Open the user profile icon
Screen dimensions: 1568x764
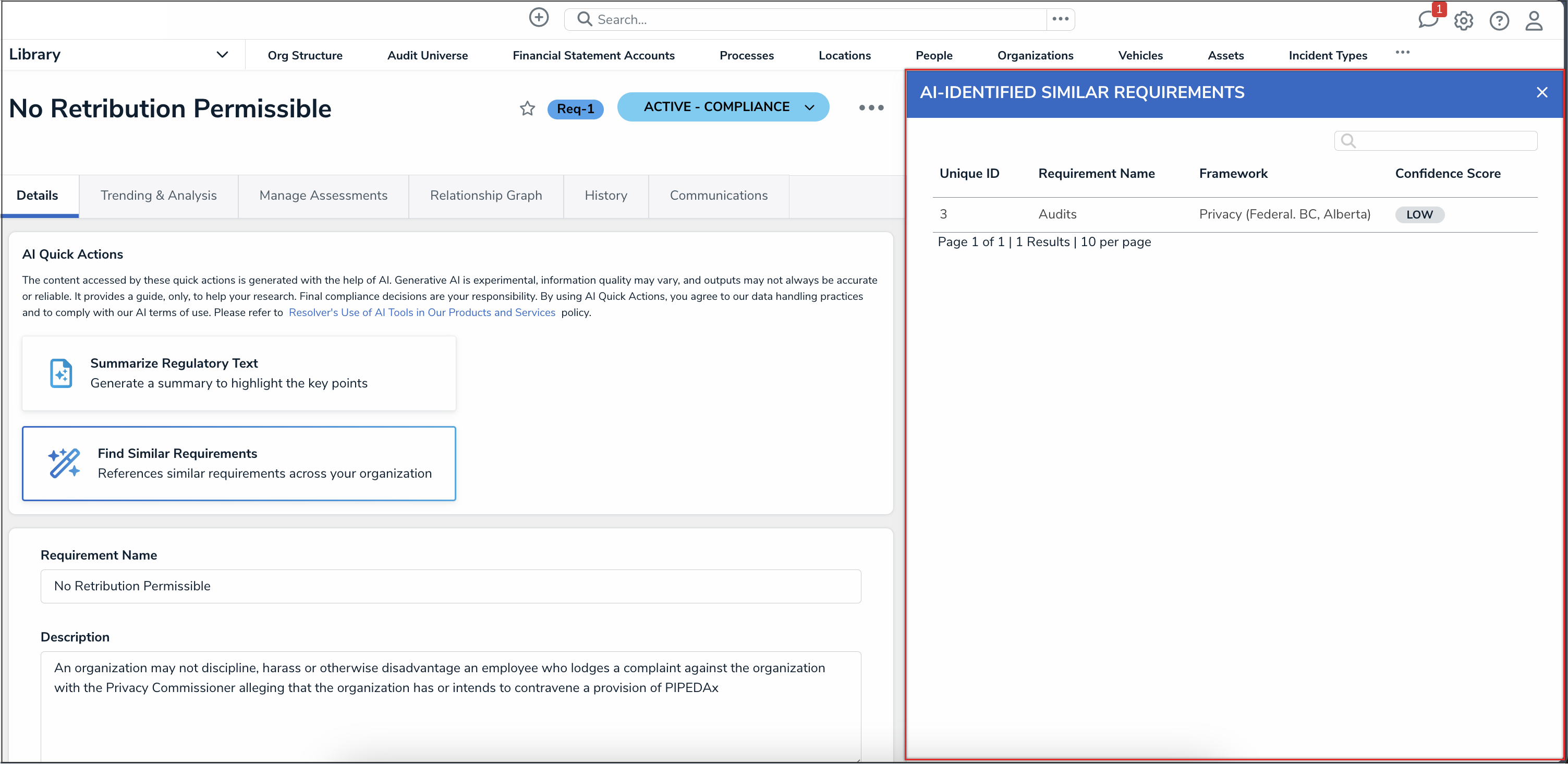pos(1533,21)
